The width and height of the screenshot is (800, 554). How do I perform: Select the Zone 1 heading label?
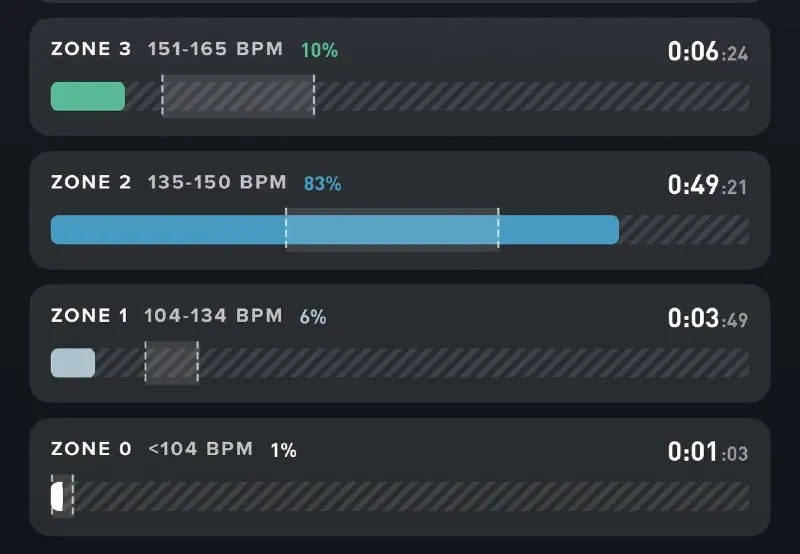[x=89, y=315]
